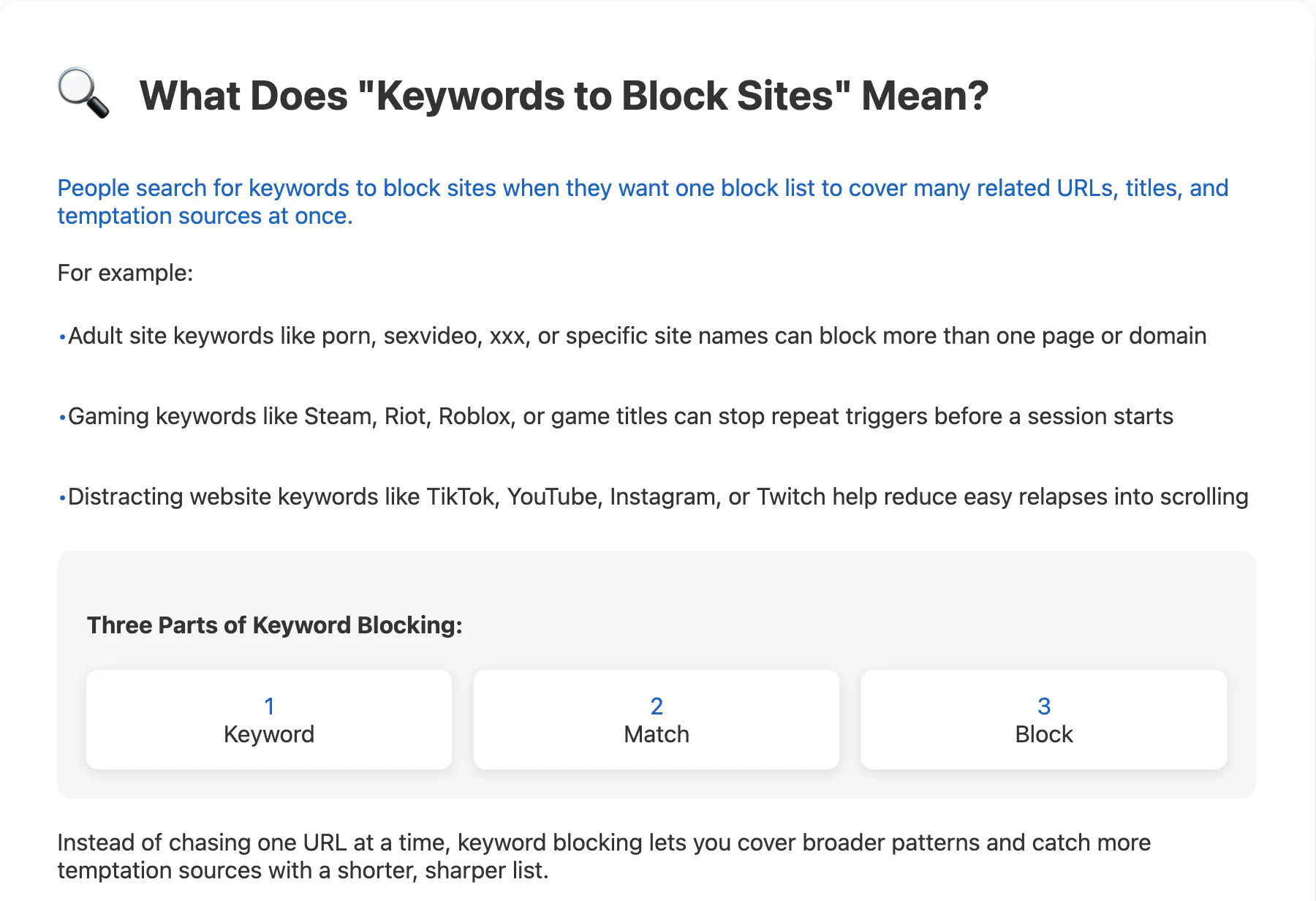Open the Keyword card numbered 1
The image size is (1316, 901).
click(269, 720)
